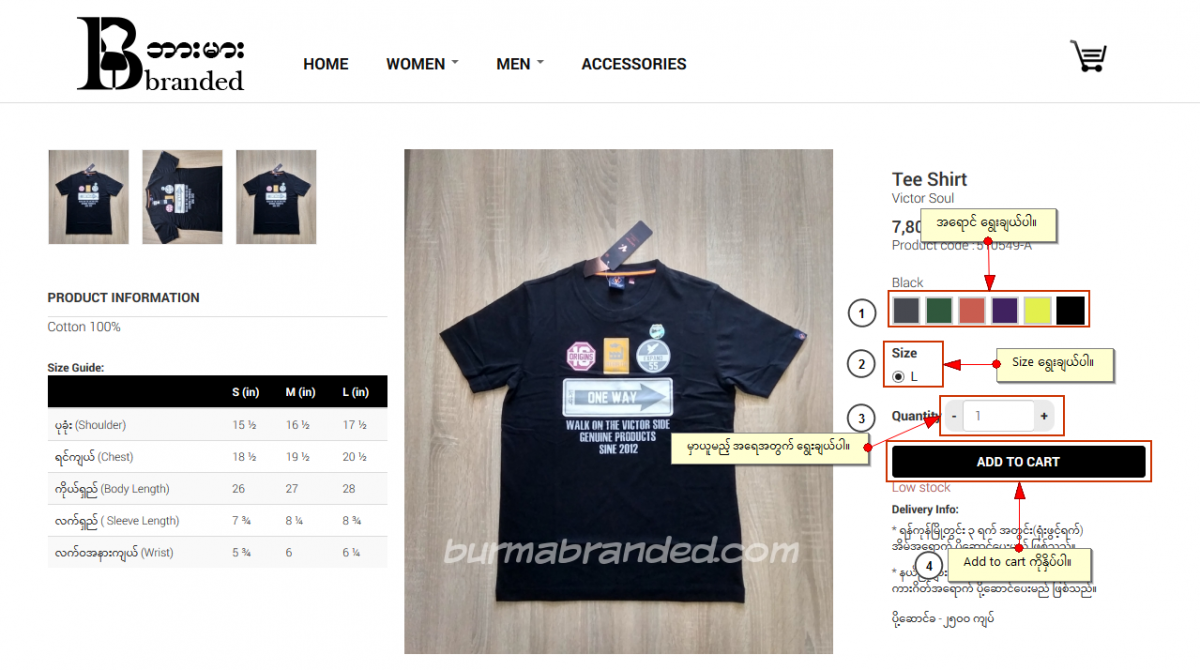Go to the HOME page
This screenshot has width=1200, height=670.
326,64
